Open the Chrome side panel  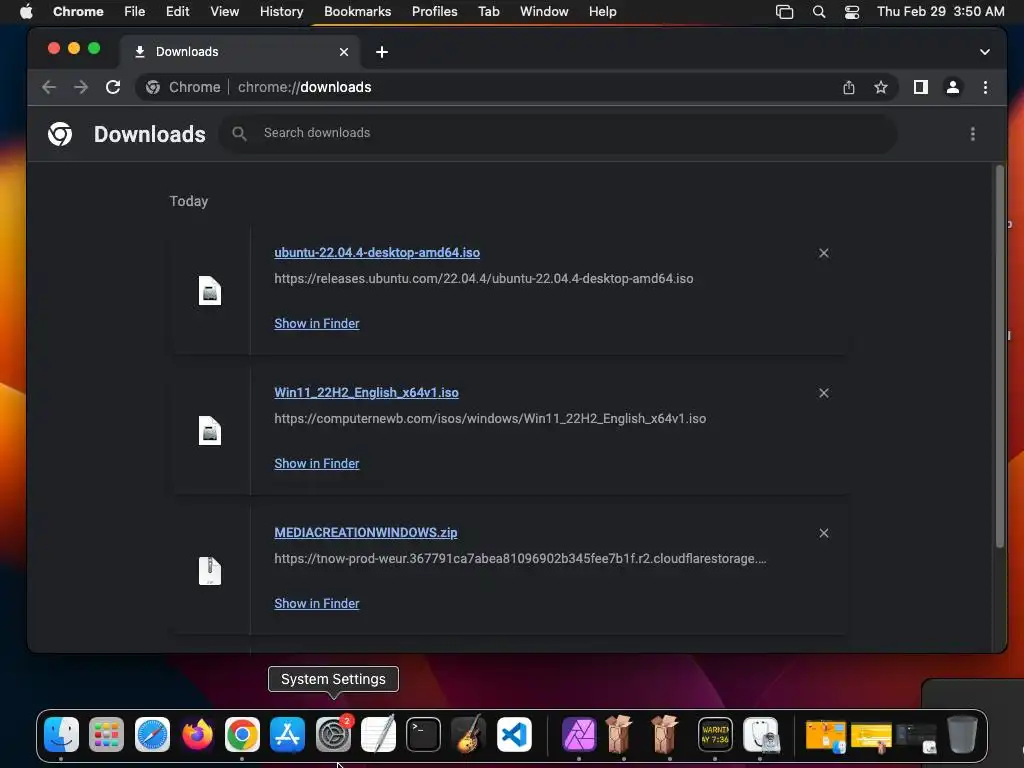921,87
